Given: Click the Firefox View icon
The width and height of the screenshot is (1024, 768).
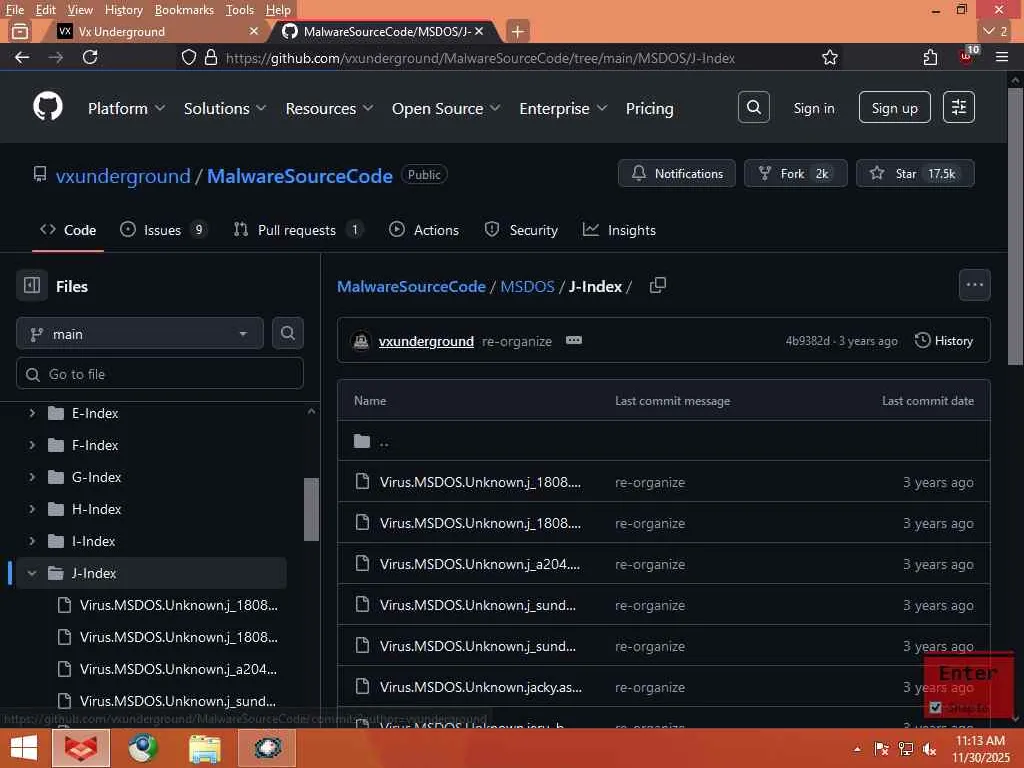Looking at the screenshot, I should tap(20, 31).
